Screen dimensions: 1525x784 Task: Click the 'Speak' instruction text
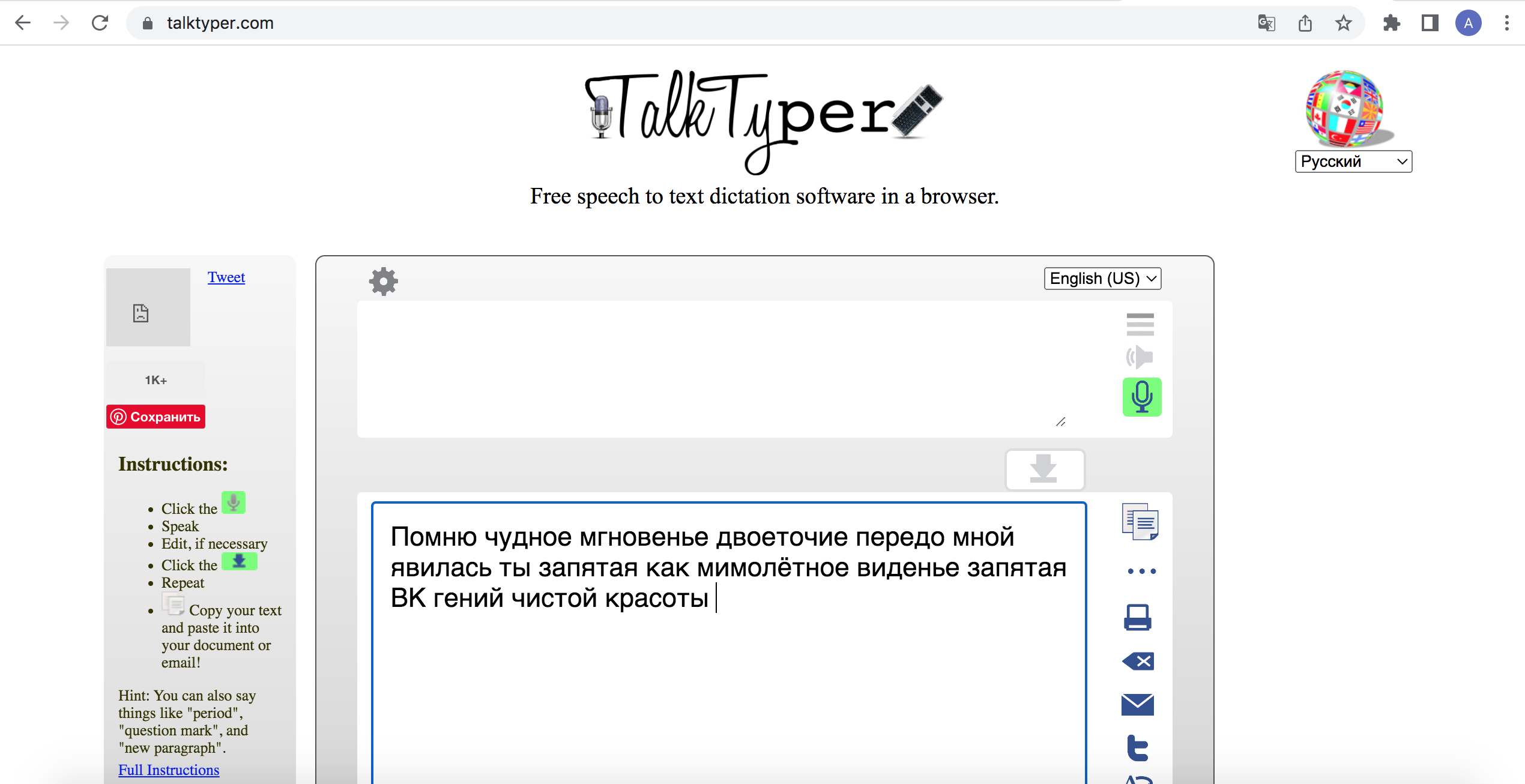[180, 526]
